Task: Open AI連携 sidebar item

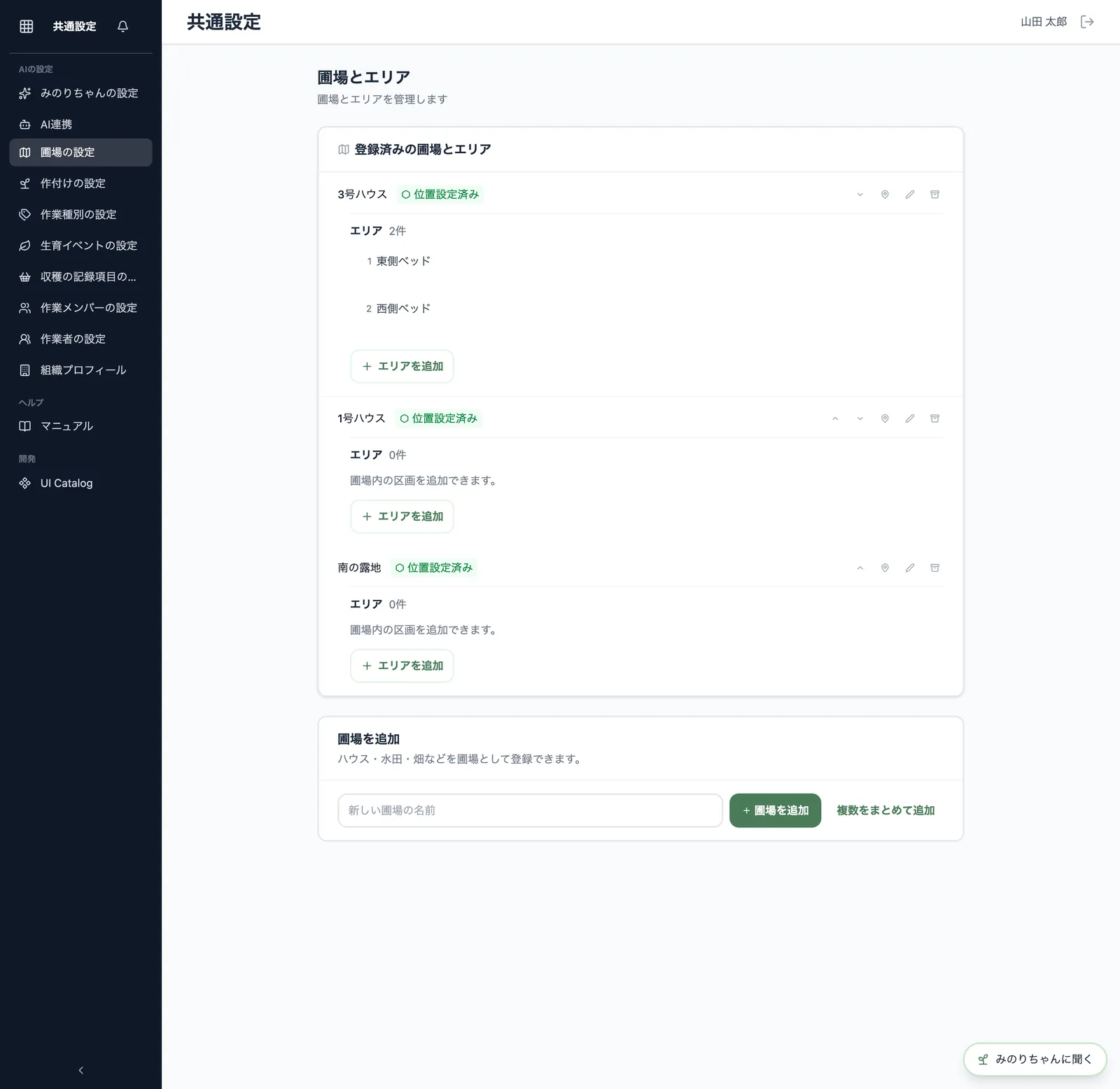Action: pyautogui.click(x=80, y=125)
